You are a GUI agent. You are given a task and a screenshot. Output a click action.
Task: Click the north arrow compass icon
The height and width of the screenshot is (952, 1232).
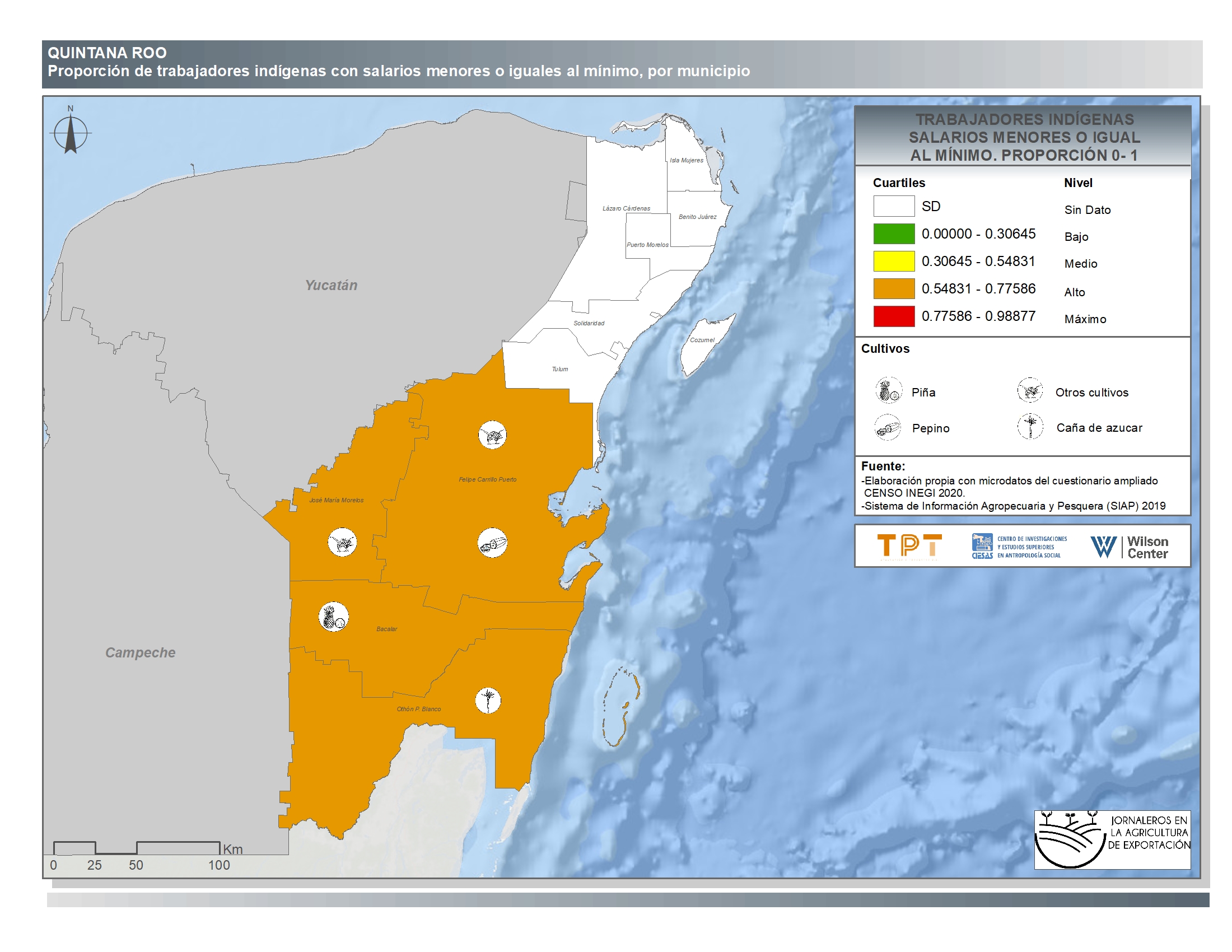(x=71, y=133)
